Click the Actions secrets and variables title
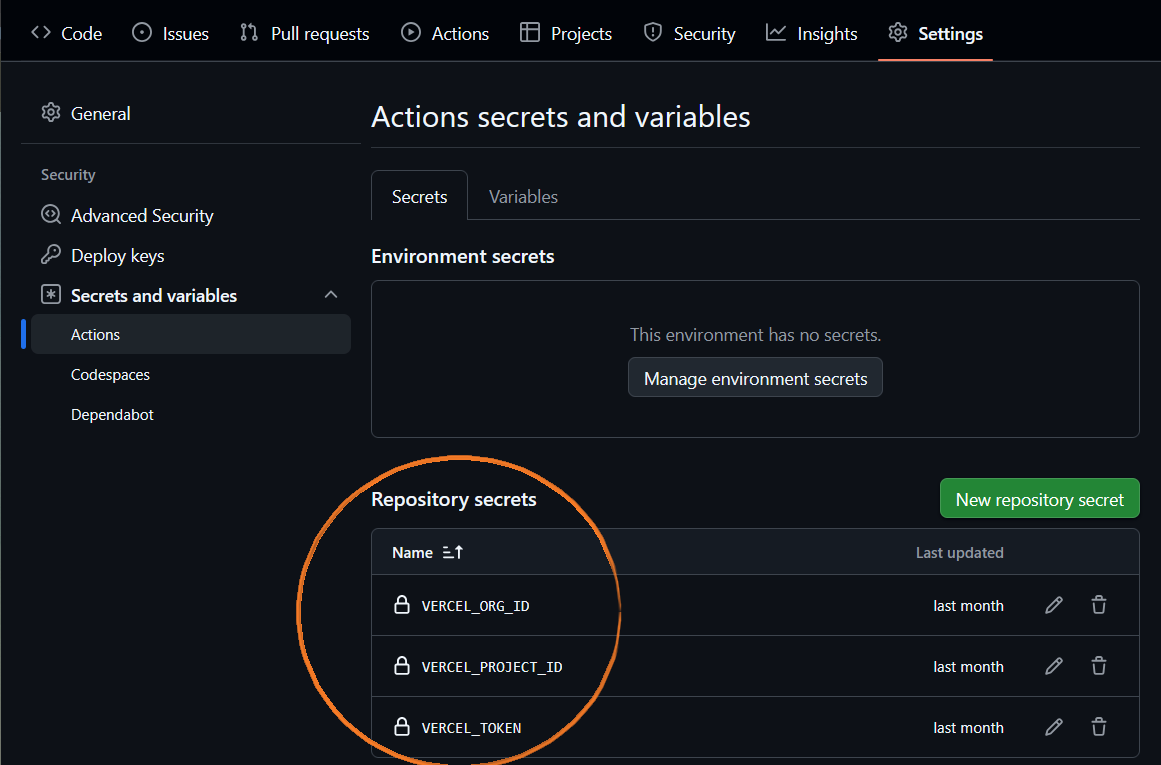Image resolution: width=1161 pixels, height=765 pixels. (561, 117)
